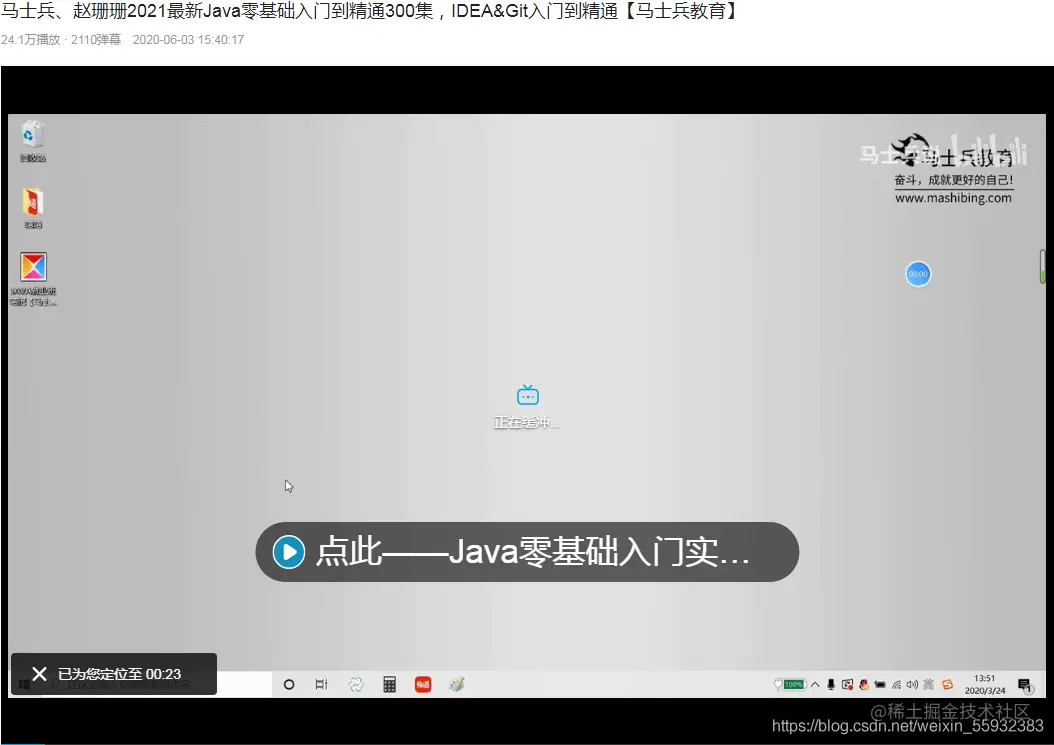Click the 正在缓冲 buffering label
This screenshot has height=745, width=1054.
pyautogui.click(x=526, y=422)
